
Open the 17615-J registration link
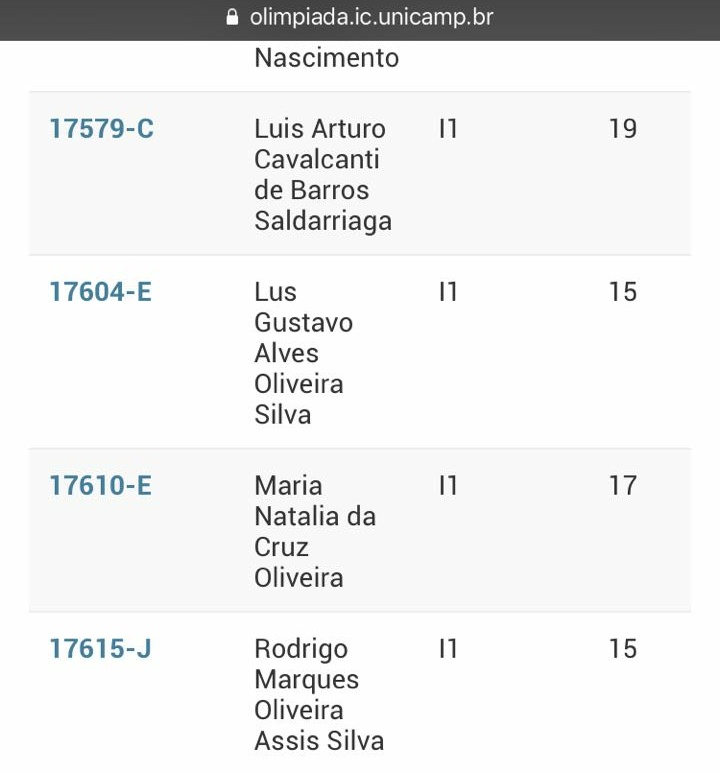click(x=101, y=649)
